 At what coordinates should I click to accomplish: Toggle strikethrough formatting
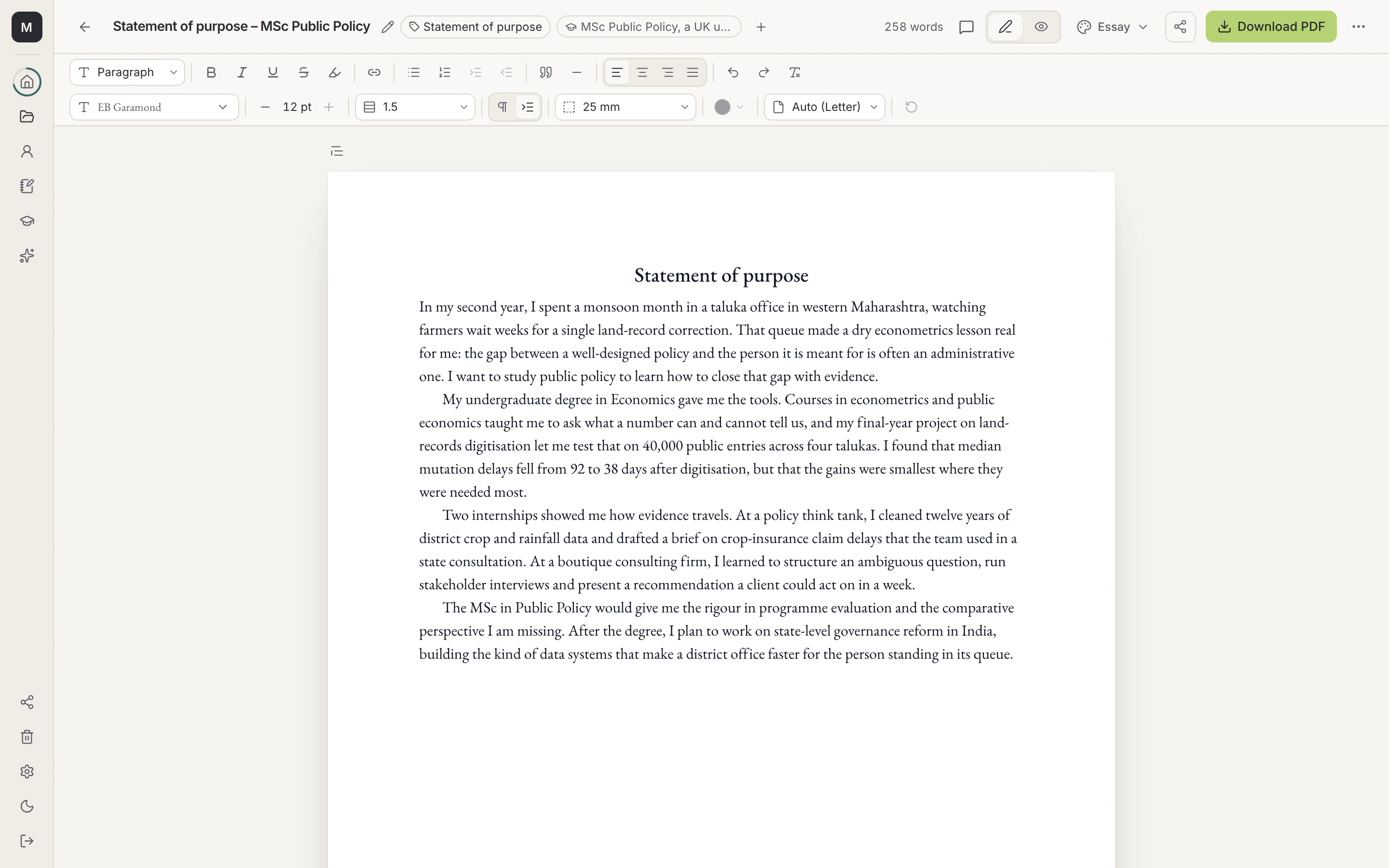(304, 72)
